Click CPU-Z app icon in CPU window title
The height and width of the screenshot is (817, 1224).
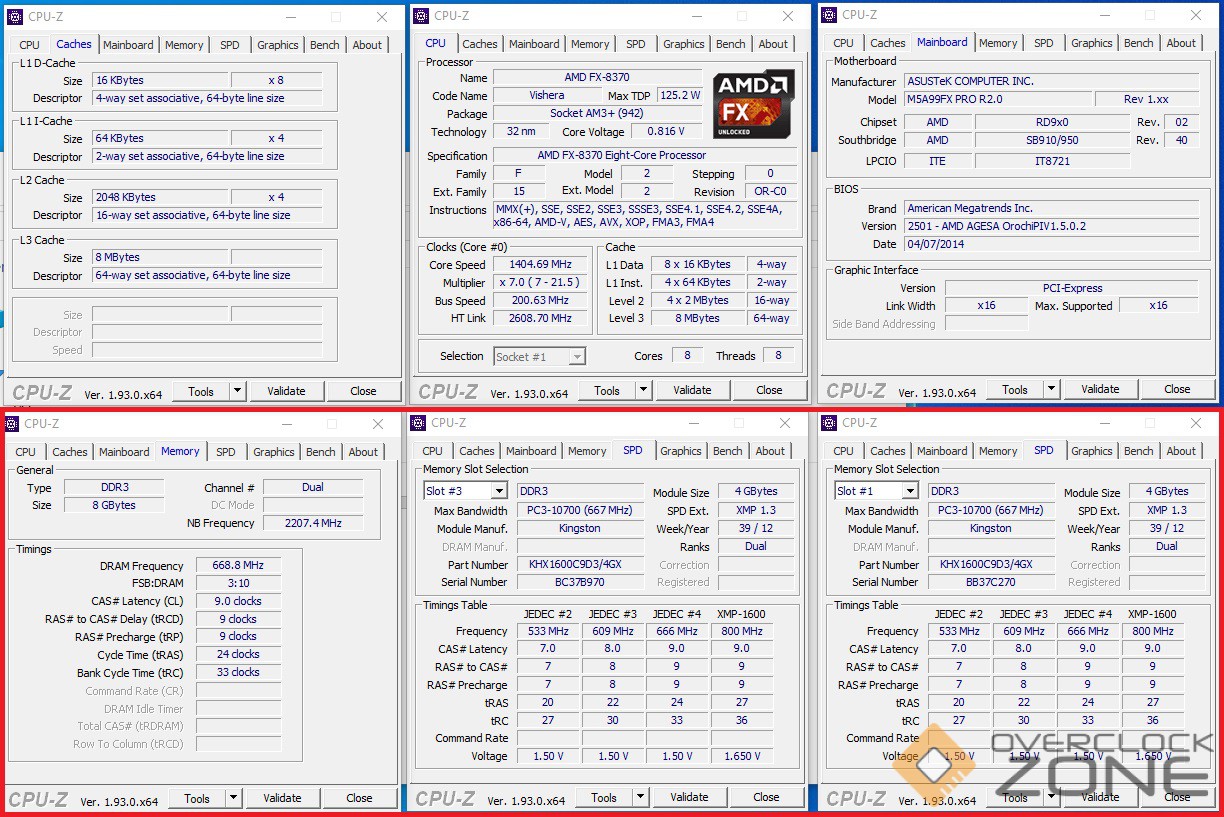tap(422, 15)
